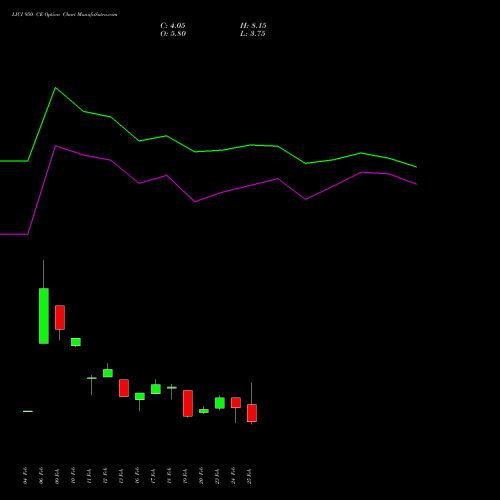Click the peak of the green indicator line
Screen dimensions: 500x500
pos(55,88)
